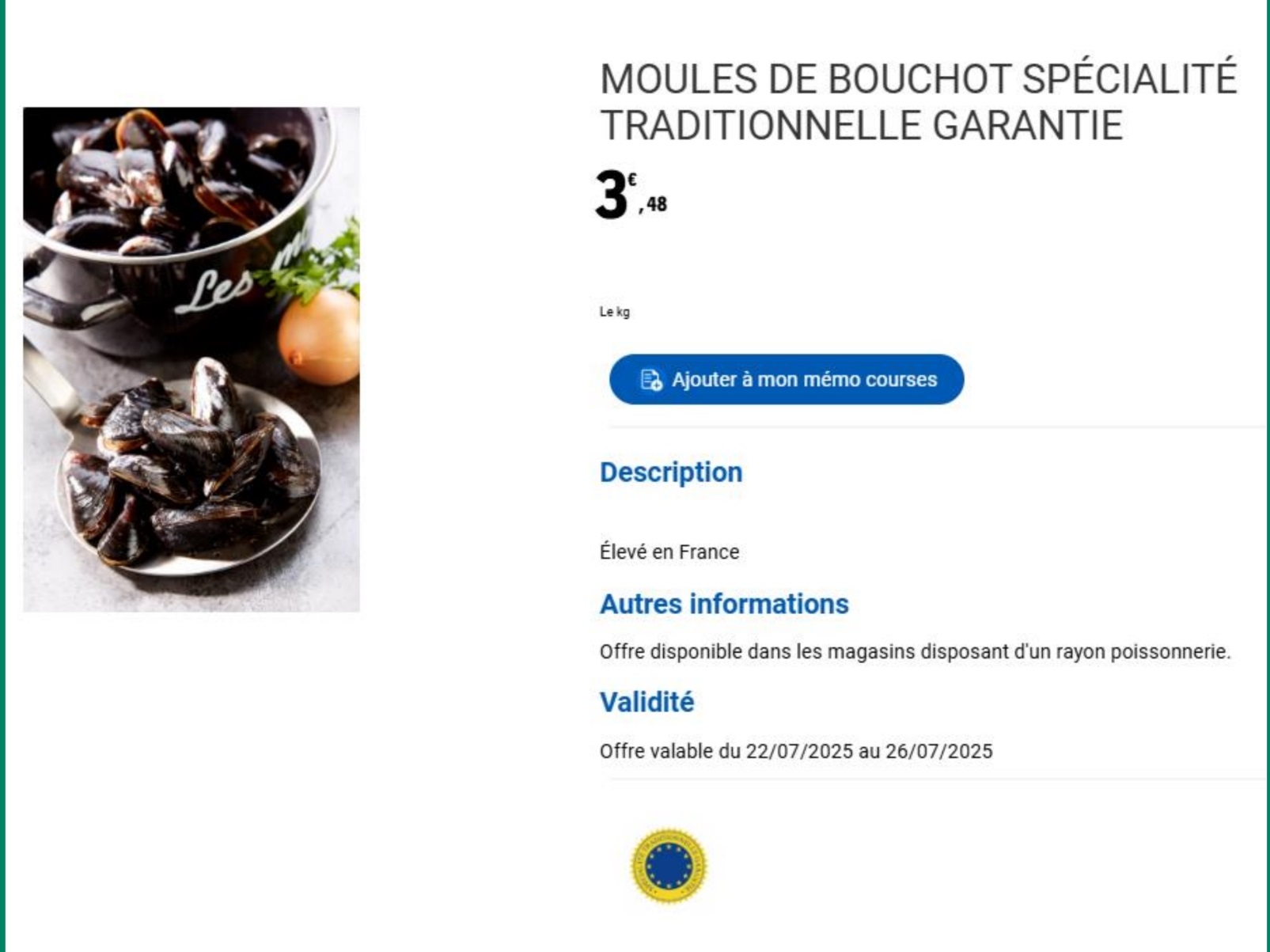Select the Validité section heading
Viewport: 1270px width, 952px height.
pos(646,702)
